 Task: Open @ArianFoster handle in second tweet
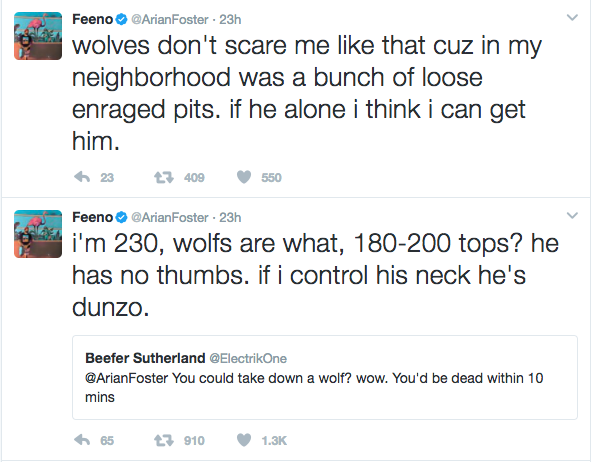[x=170, y=218]
